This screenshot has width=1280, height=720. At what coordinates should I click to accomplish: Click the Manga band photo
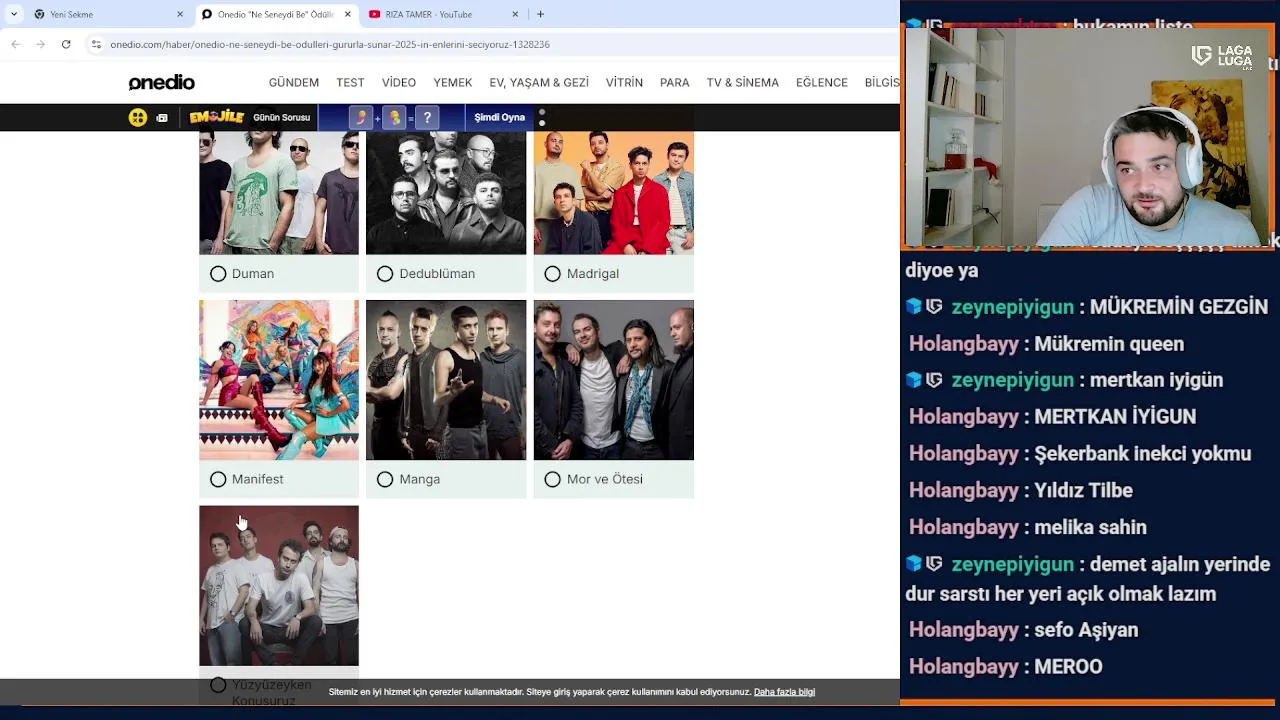(x=446, y=380)
